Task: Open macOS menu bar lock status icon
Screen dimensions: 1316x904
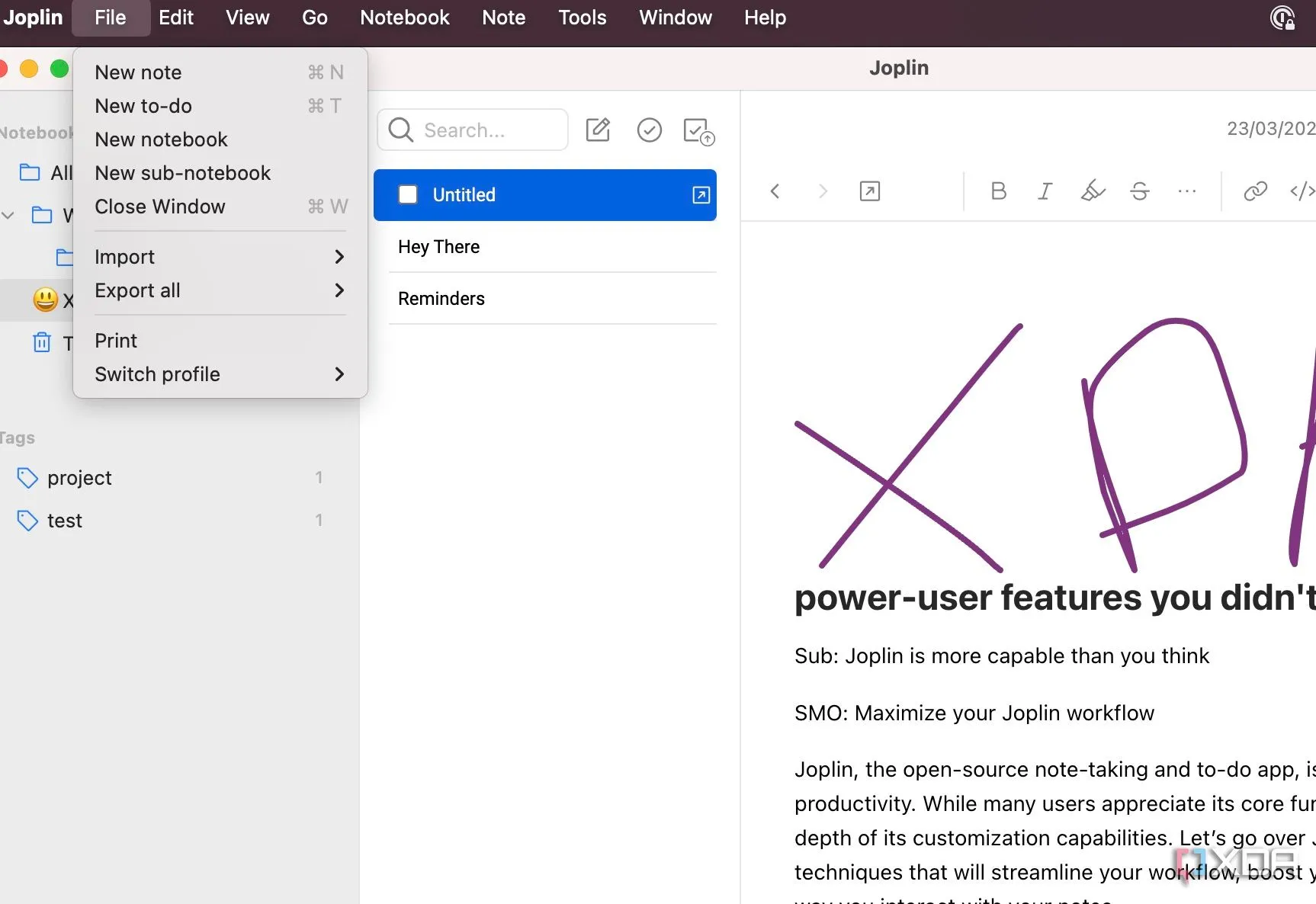Action: click(x=1282, y=18)
